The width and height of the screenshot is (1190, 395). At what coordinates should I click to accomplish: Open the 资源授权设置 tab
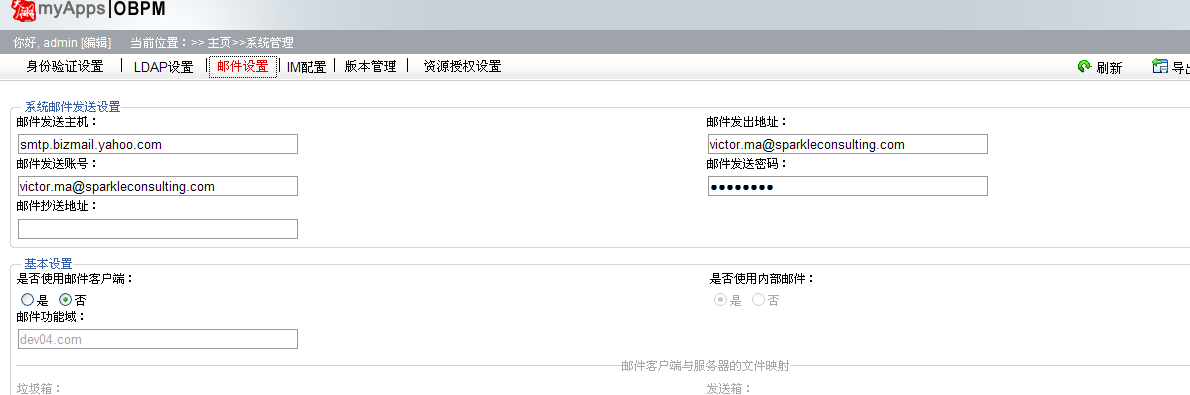coord(462,67)
